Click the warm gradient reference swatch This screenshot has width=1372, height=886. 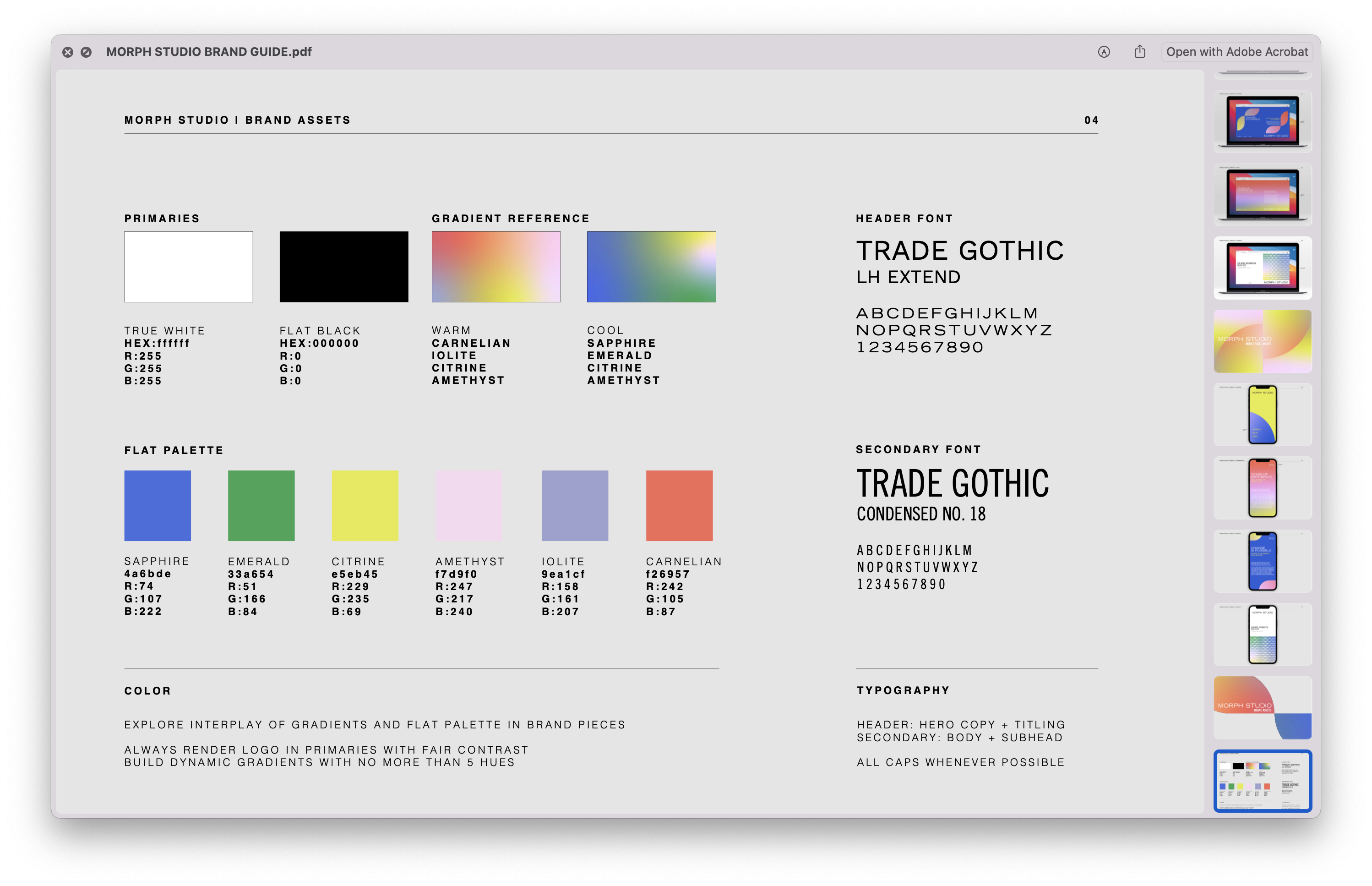pyautogui.click(x=495, y=266)
